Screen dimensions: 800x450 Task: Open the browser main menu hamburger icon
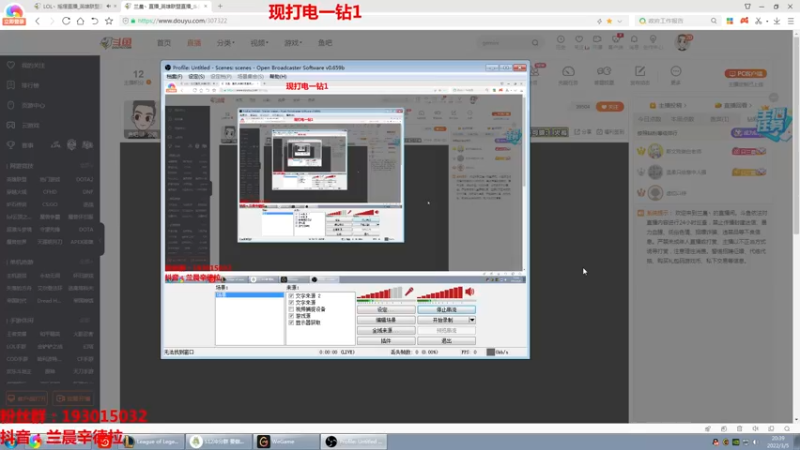[x=791, y=21]
